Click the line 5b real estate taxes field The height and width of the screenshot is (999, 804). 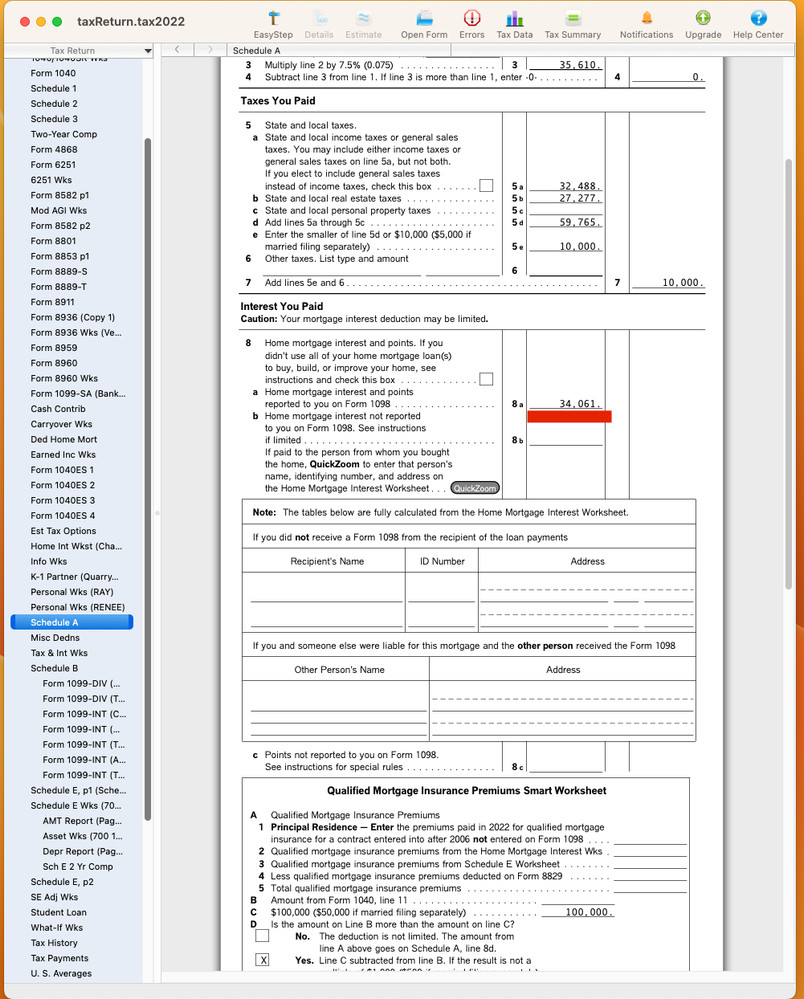pyautogui.click(x=566, y=198)
